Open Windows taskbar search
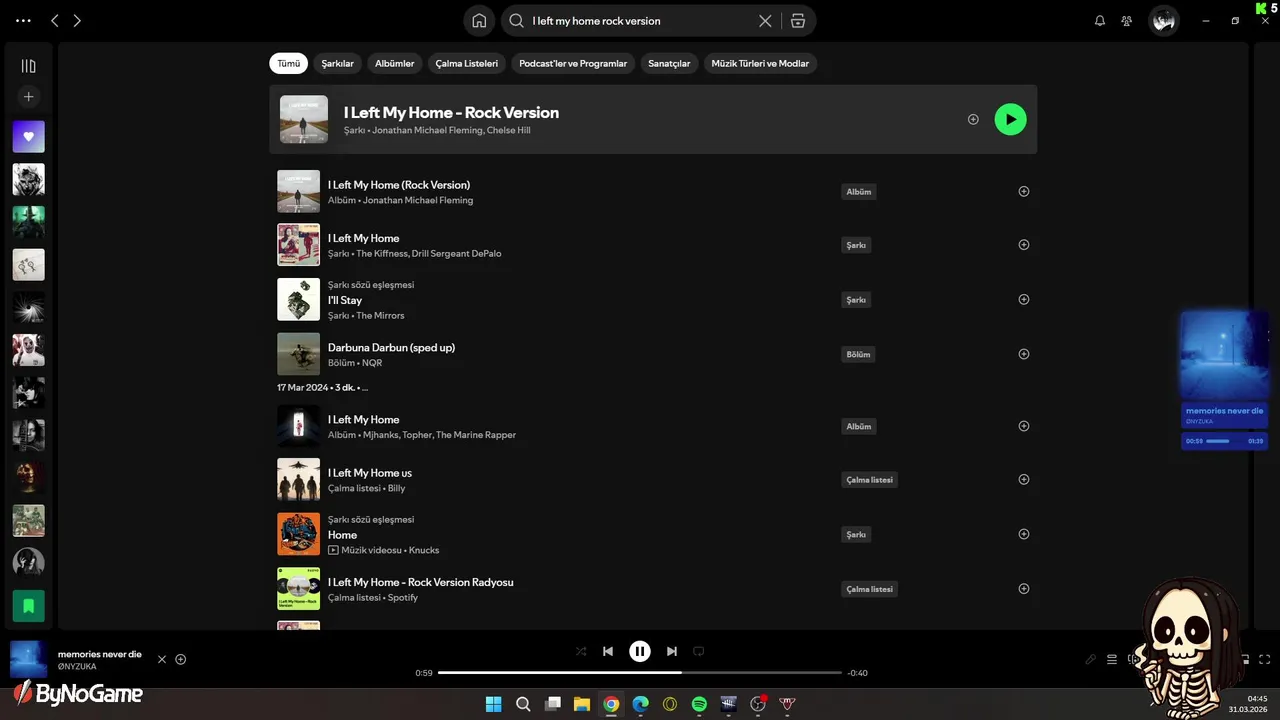Viewport: 1280px width, 720px height. coord(523,704)
